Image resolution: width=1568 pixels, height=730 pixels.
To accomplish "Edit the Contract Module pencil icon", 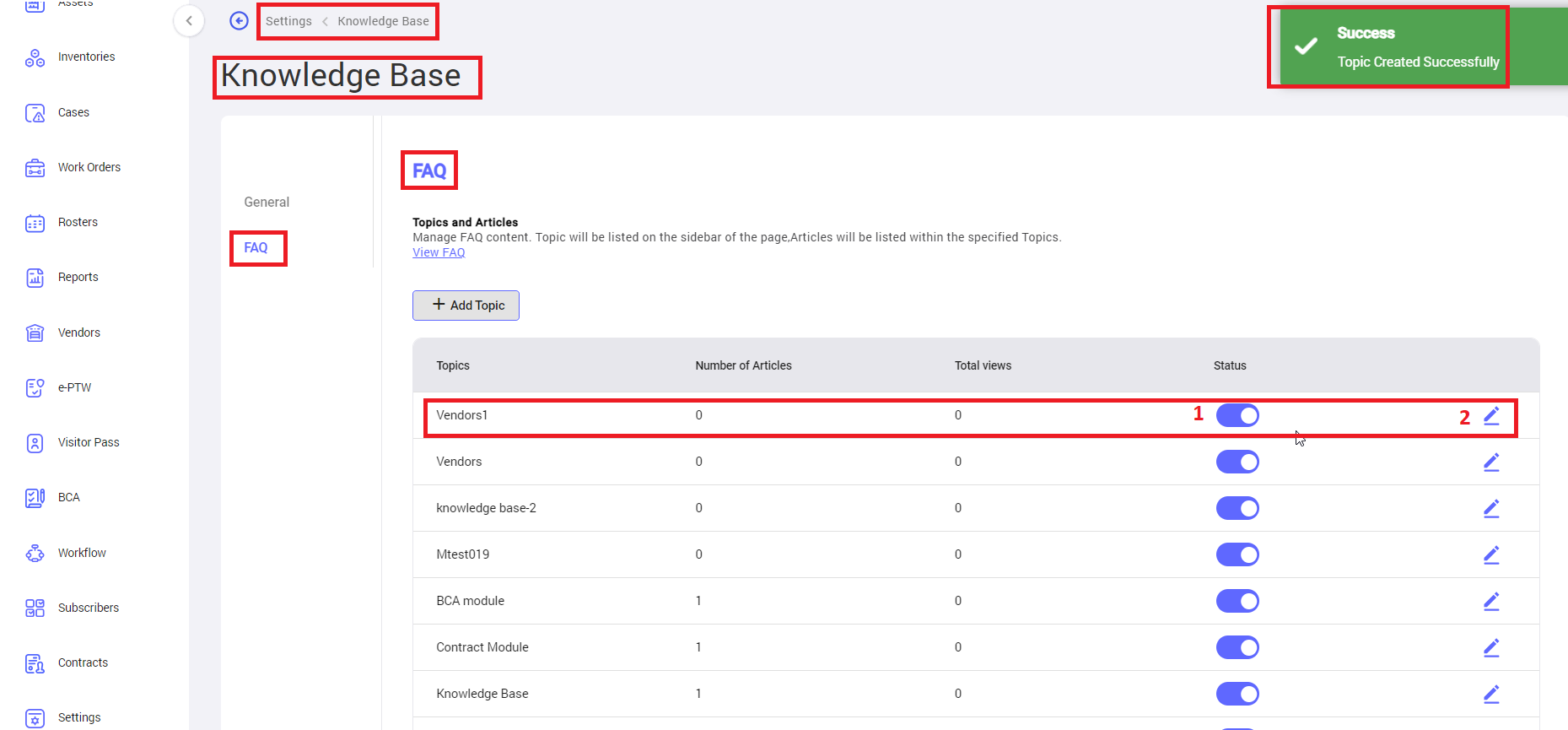I will pos(1491,647).
